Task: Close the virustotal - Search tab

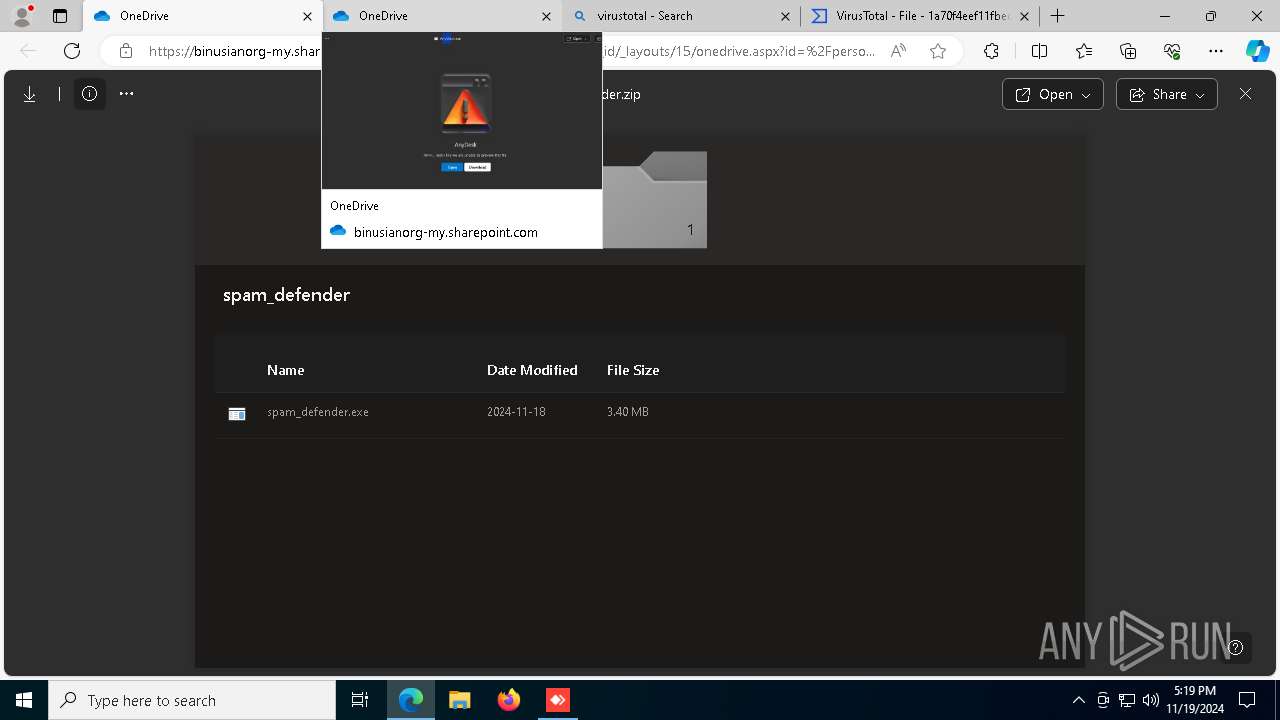Action: click(x=785, y=16)
